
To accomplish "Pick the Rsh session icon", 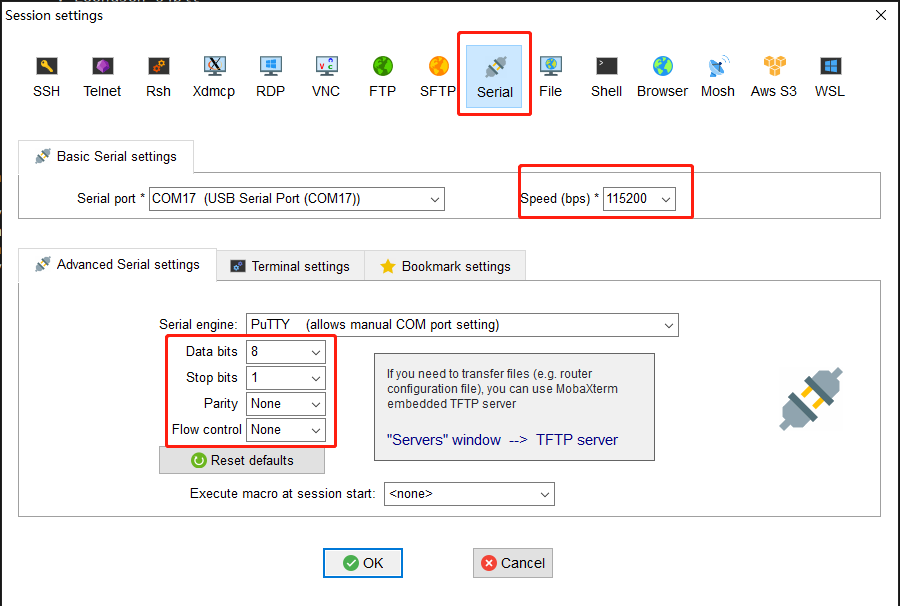I will pyautogui.click(x=158, y=77).
